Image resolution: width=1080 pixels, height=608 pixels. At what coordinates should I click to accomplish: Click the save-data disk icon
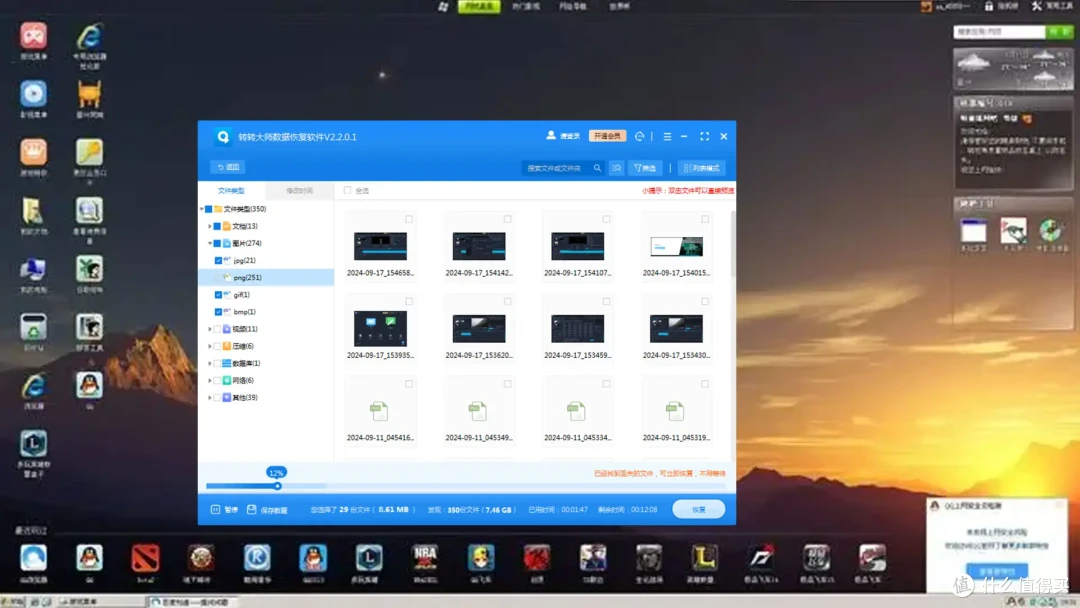tap(251, 510)
